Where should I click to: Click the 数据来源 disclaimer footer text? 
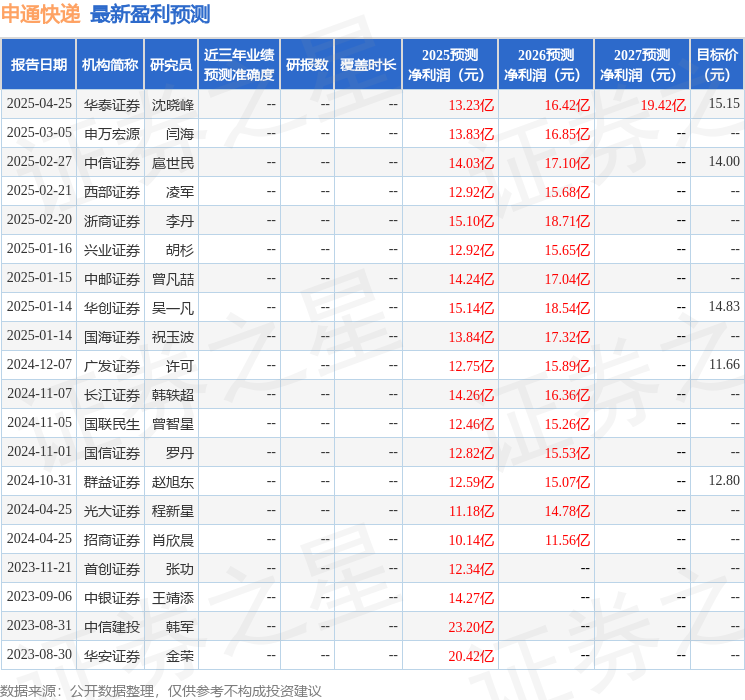161,690
